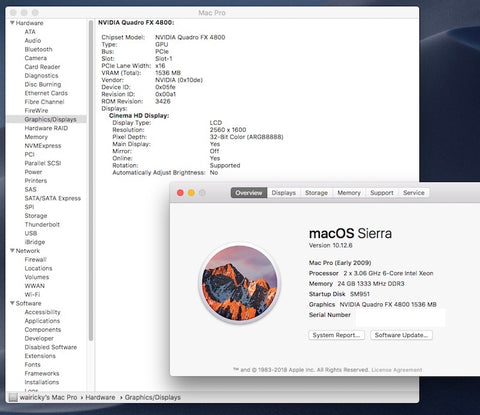Screen dimensions: 480x415
Task: Select Bluetooth in the sidebar
Action: pos(38,49)
